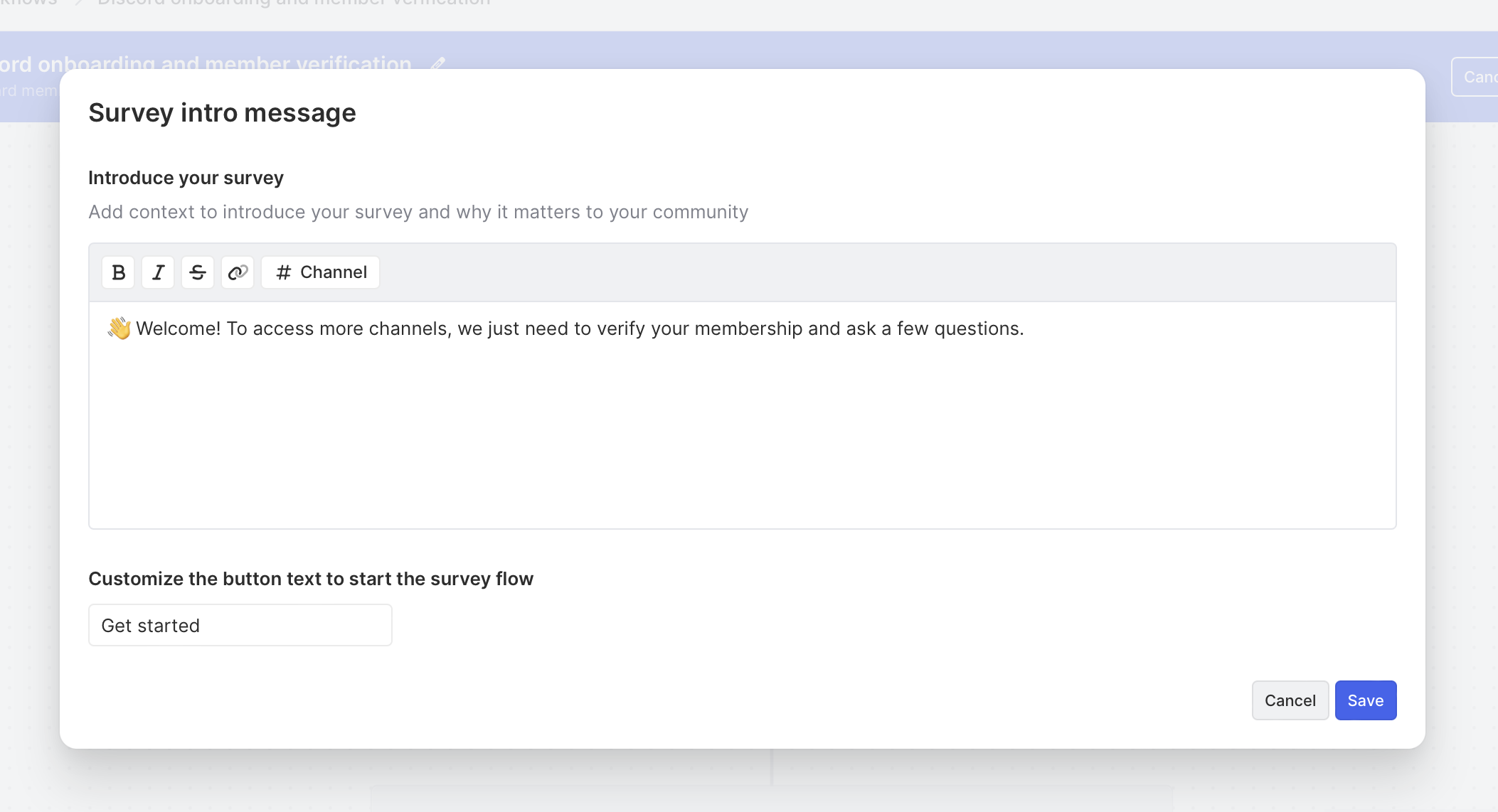This screenshot has height=812, width=1498.
Task: Click the 'Customize the button text' label
Action: [311, 579]
